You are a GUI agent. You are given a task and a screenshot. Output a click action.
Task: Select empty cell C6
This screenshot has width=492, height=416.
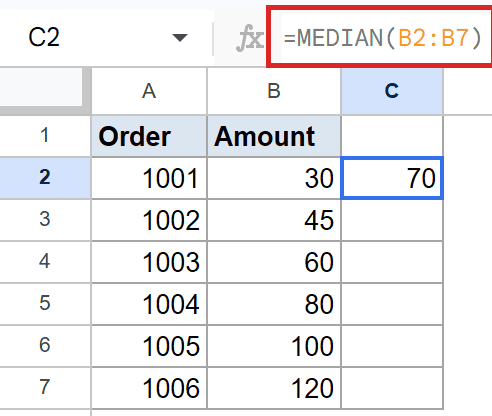click(392, 346)
